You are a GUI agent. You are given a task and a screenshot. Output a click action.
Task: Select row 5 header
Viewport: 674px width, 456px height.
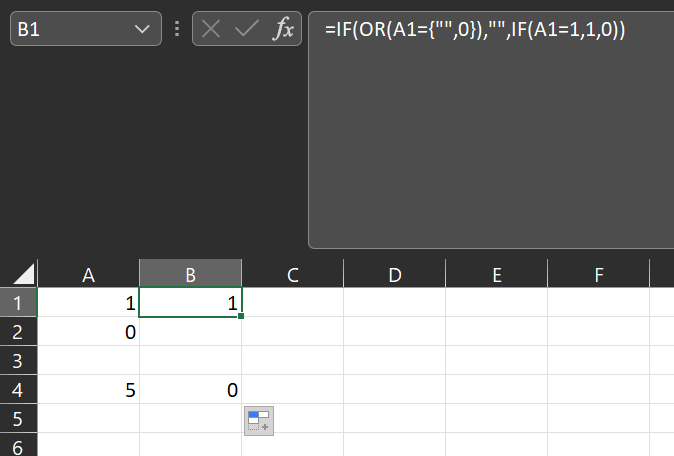[x=18, y=419]
